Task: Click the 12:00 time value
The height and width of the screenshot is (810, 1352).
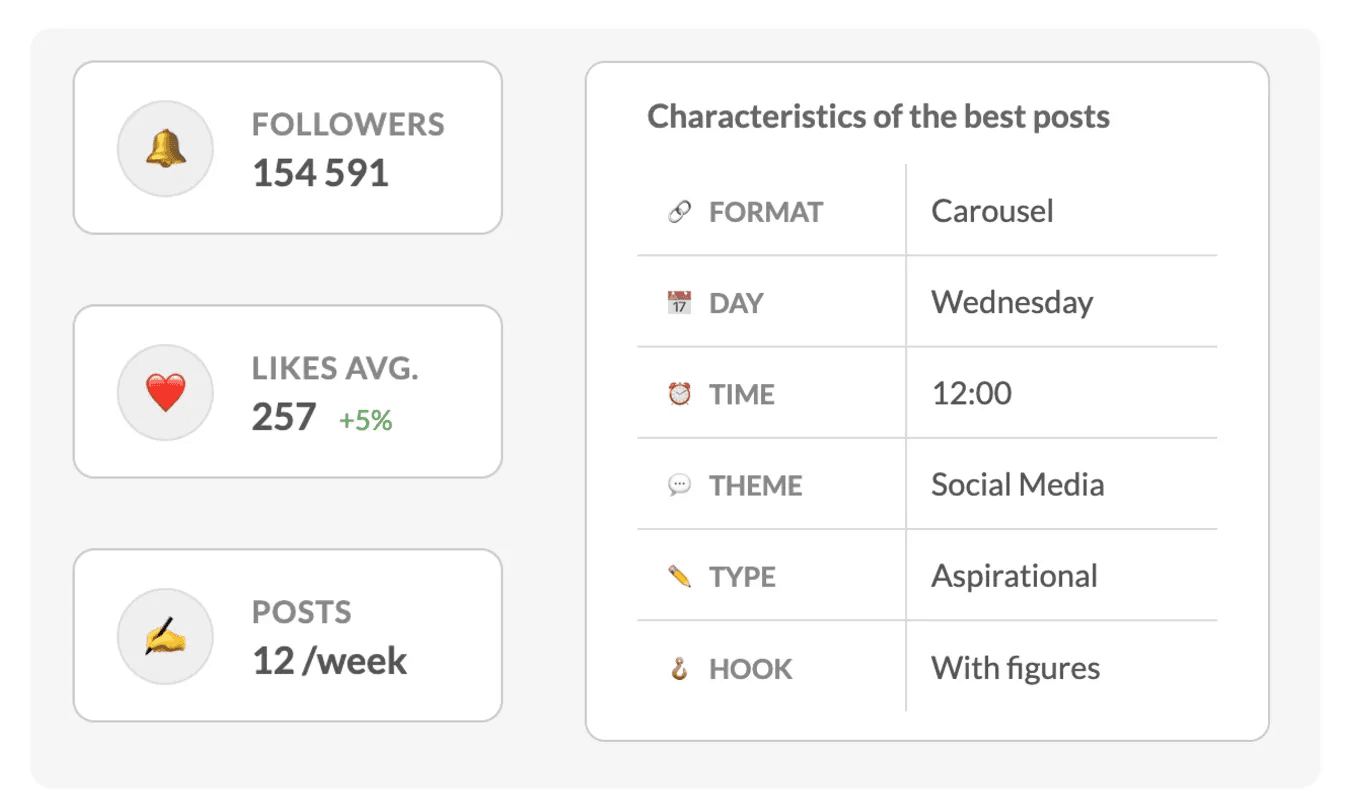Action: point(971,394)
